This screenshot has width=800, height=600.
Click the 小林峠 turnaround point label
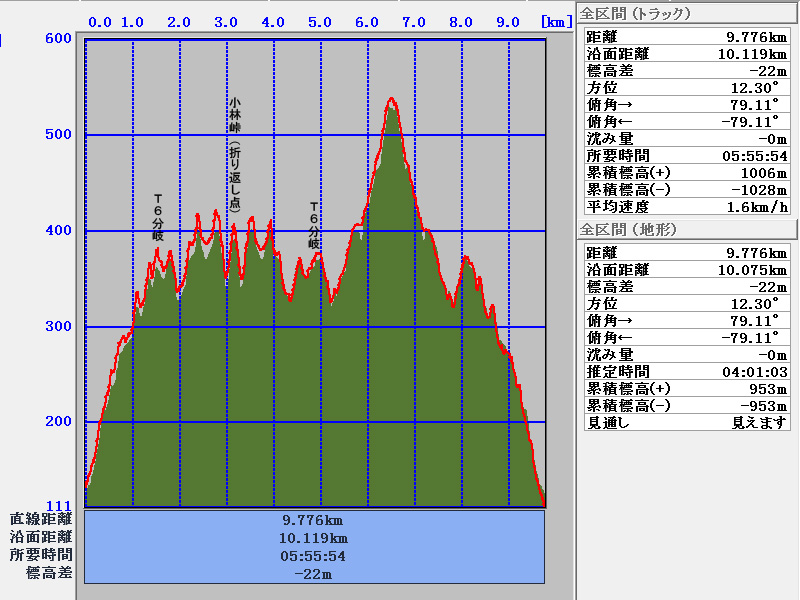tap(235, 153)
